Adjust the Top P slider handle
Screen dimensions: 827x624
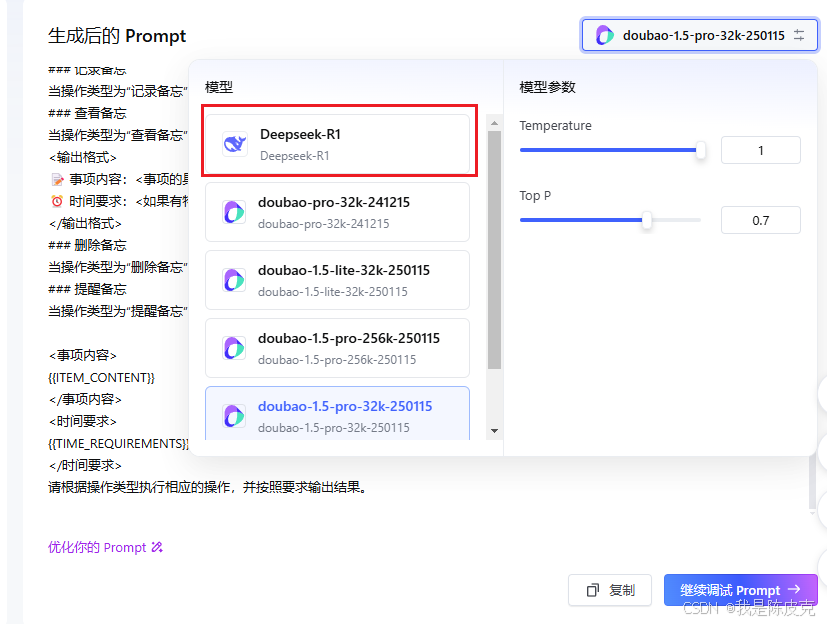tap(647, 220)
